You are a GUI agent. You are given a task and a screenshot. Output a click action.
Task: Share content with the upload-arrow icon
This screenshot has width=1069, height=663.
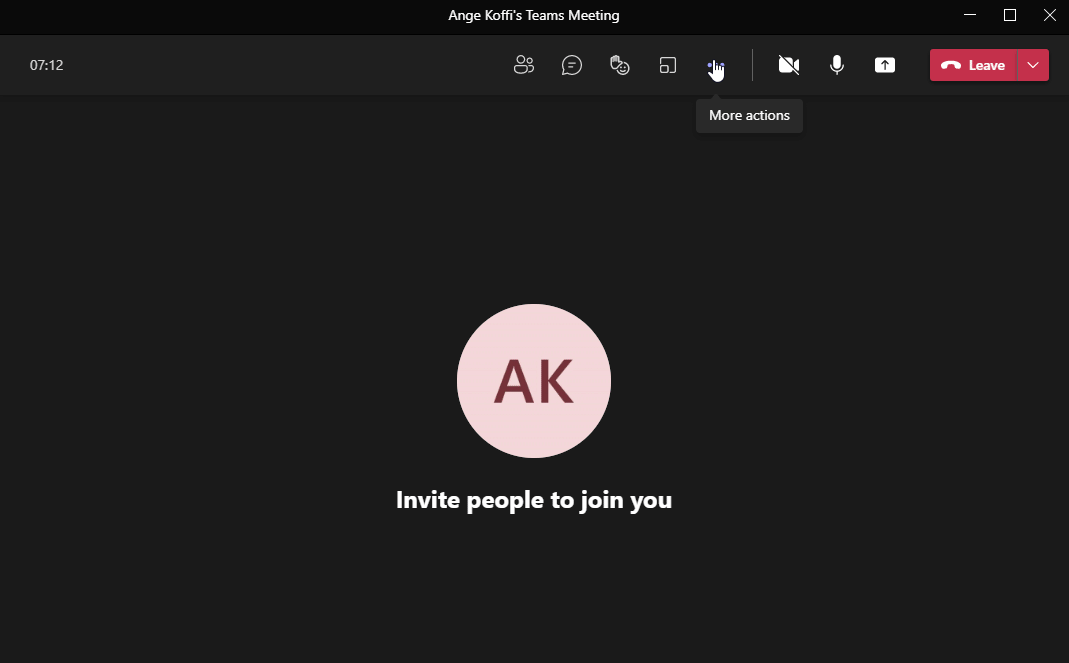pos(885,65)
